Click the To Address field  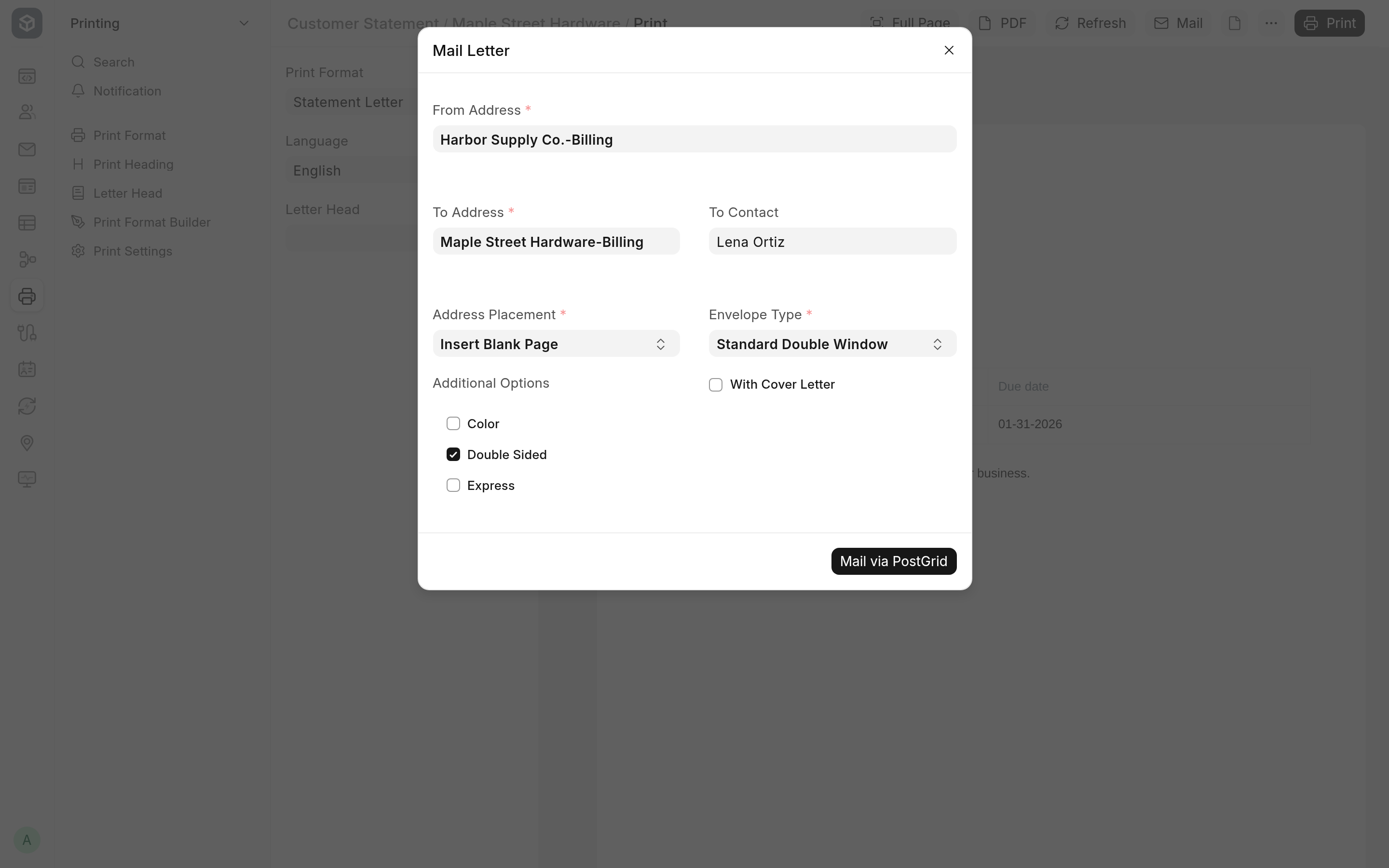(556, 242)
